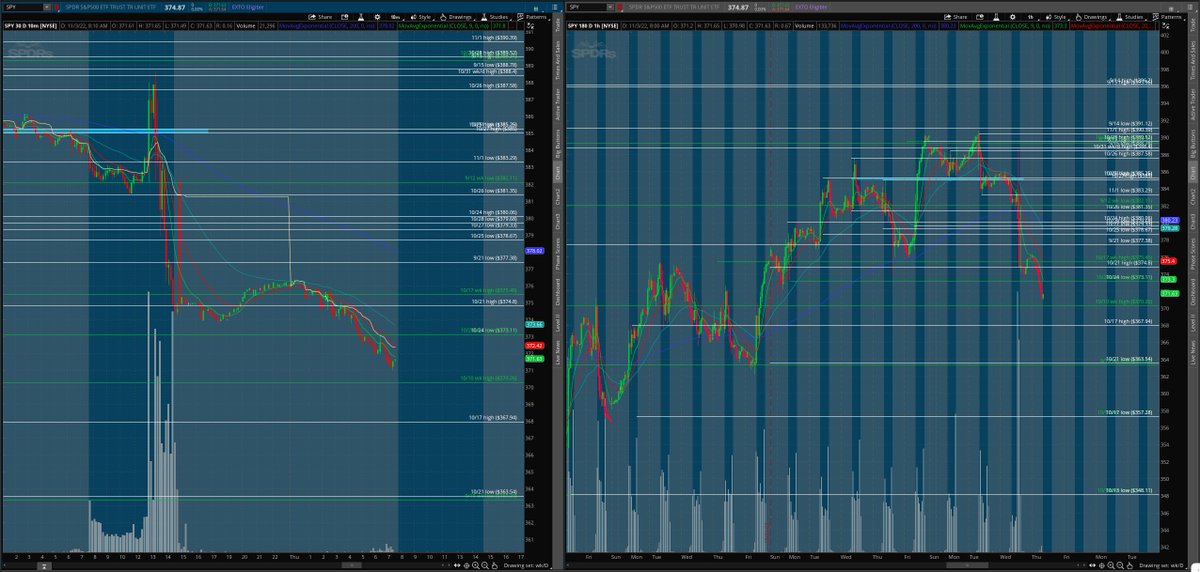Select 10/21 low ($363.54) level label on right chart
The height and width of the screenshot is (572, 1200).
1128,358
